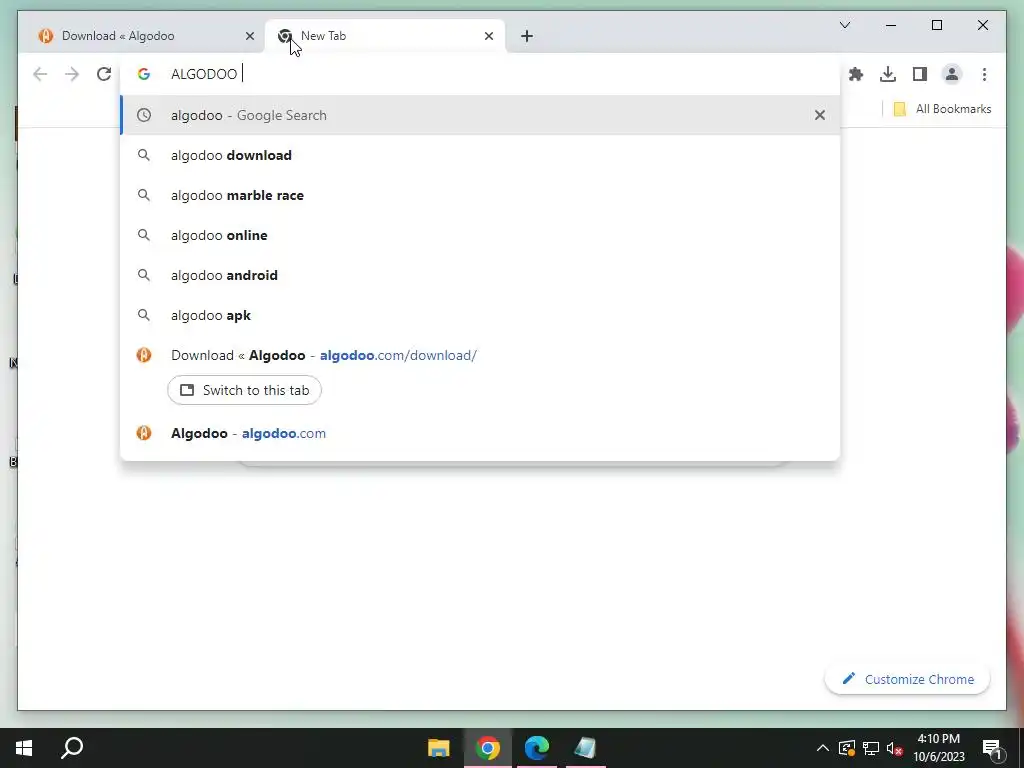This screenshot has width=1024, height=768.
Task: Open File Explorer from the taskbar
Action: tap(438, 748)
